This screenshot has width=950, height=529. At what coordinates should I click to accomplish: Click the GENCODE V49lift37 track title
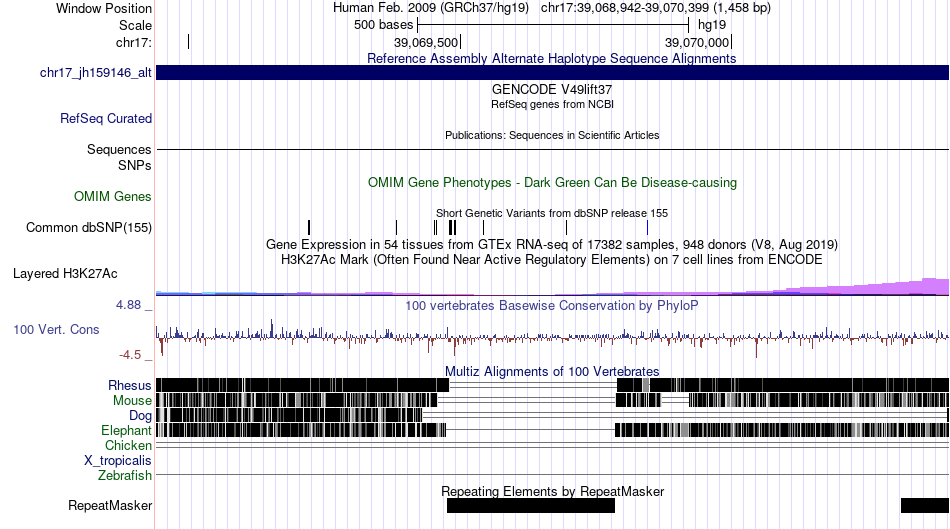click(552, 89)
